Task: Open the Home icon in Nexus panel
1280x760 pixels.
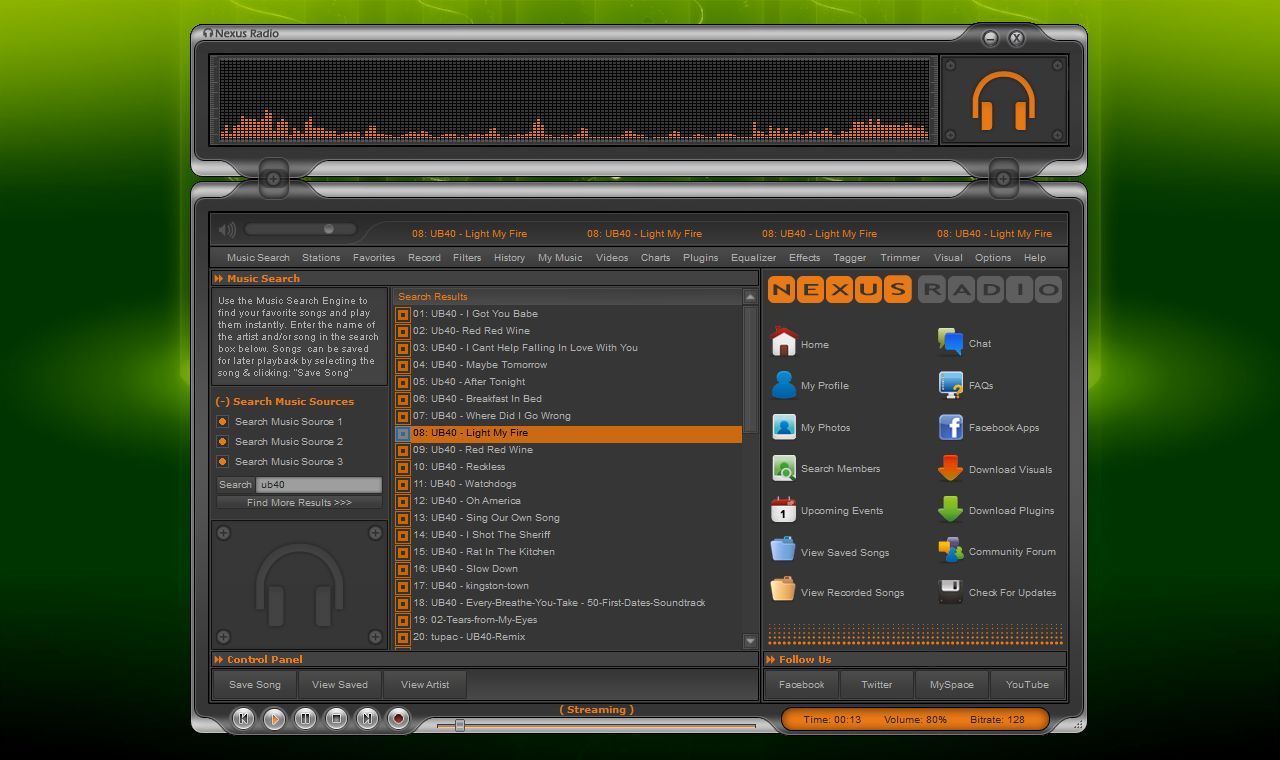Action: point(784,342)
